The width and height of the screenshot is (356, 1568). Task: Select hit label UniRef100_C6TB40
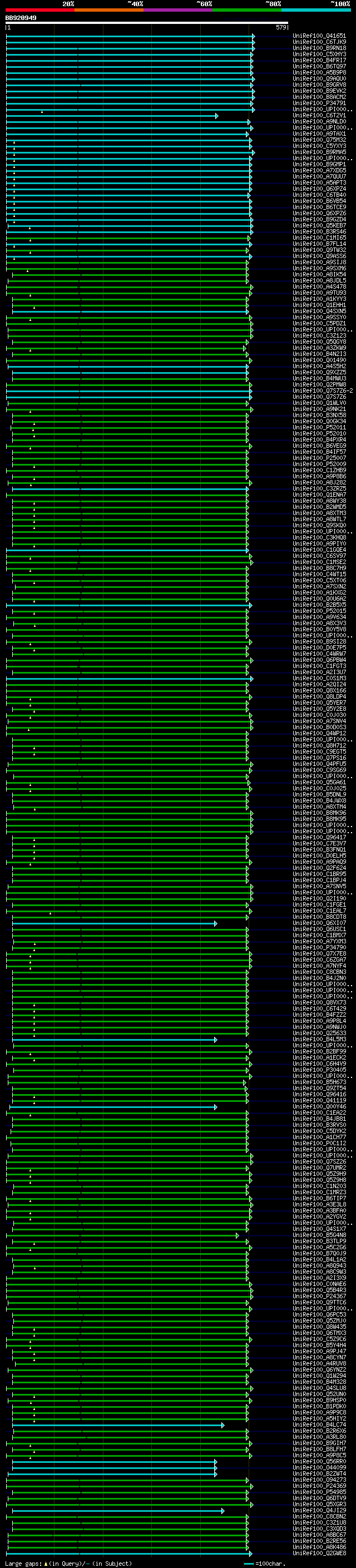coord(319,195)
